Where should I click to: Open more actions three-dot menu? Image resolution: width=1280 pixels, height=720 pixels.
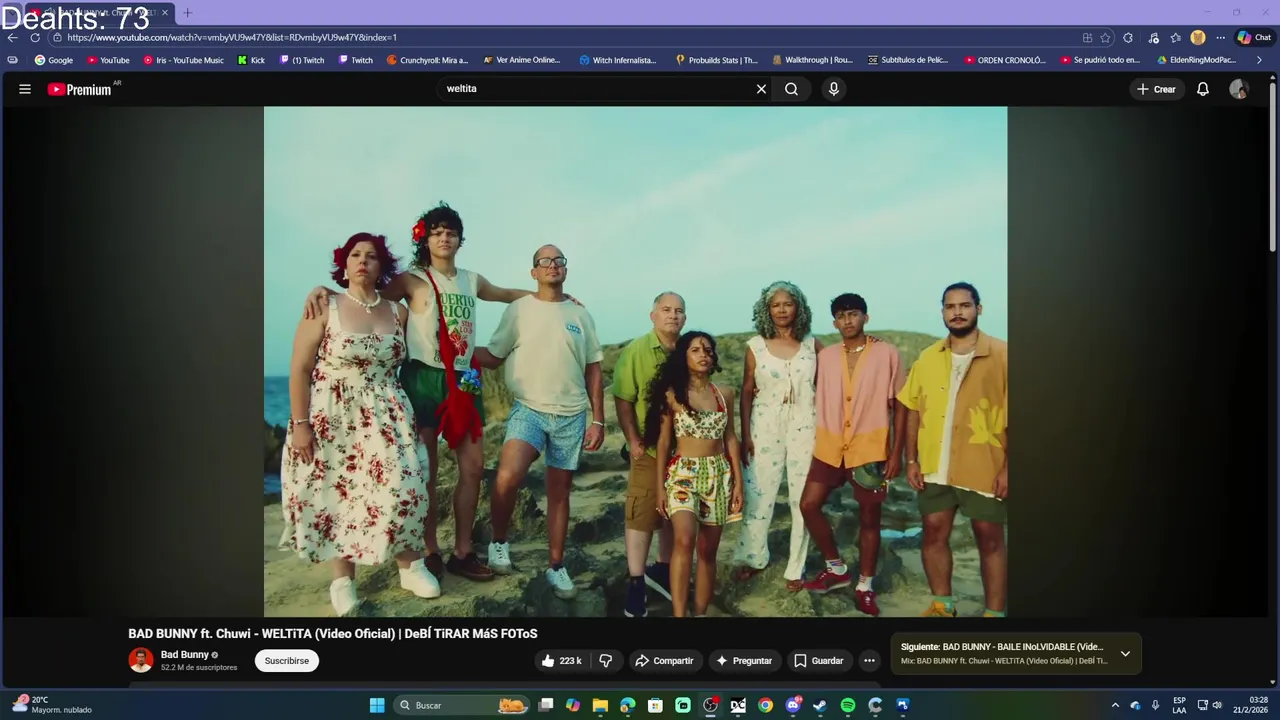(x=869, y=661)
